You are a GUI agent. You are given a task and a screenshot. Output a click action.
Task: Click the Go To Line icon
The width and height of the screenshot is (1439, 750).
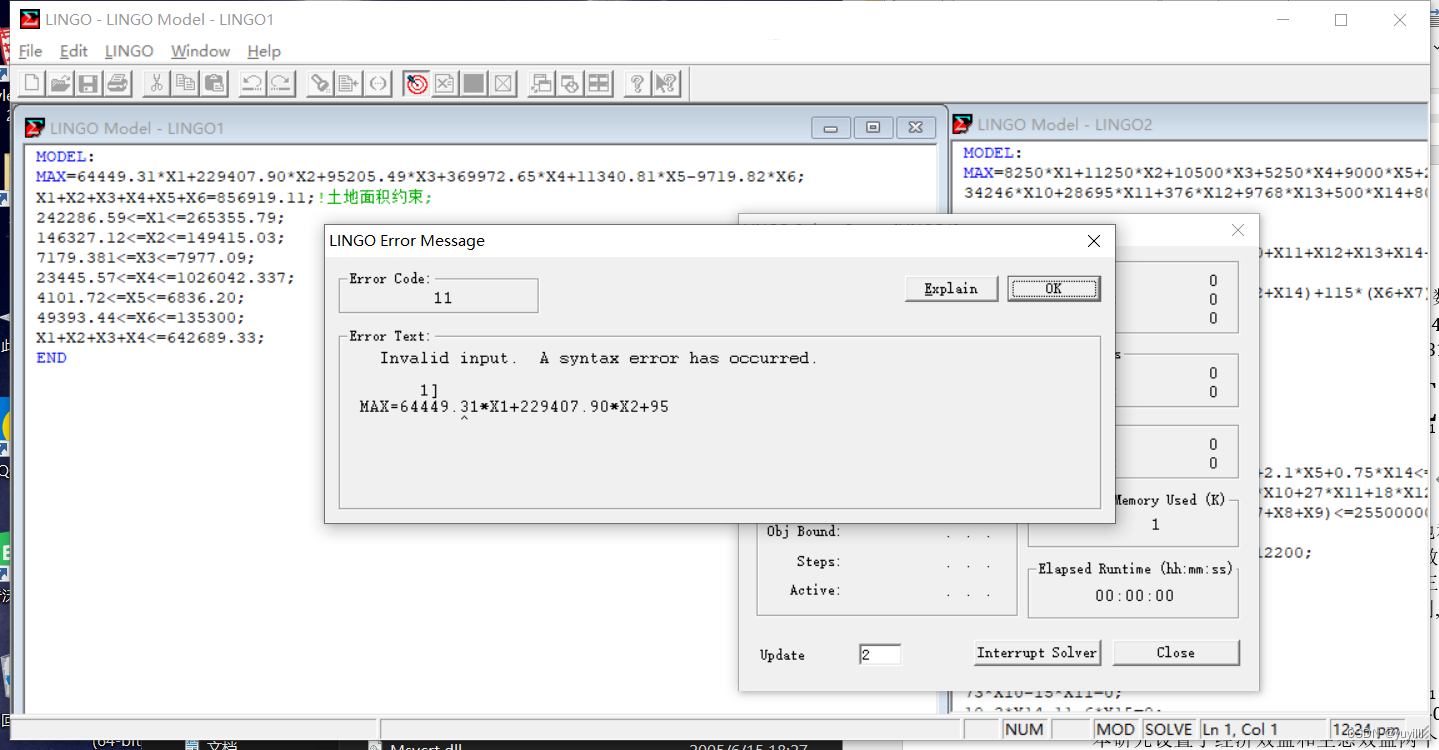tap(349, 83)
